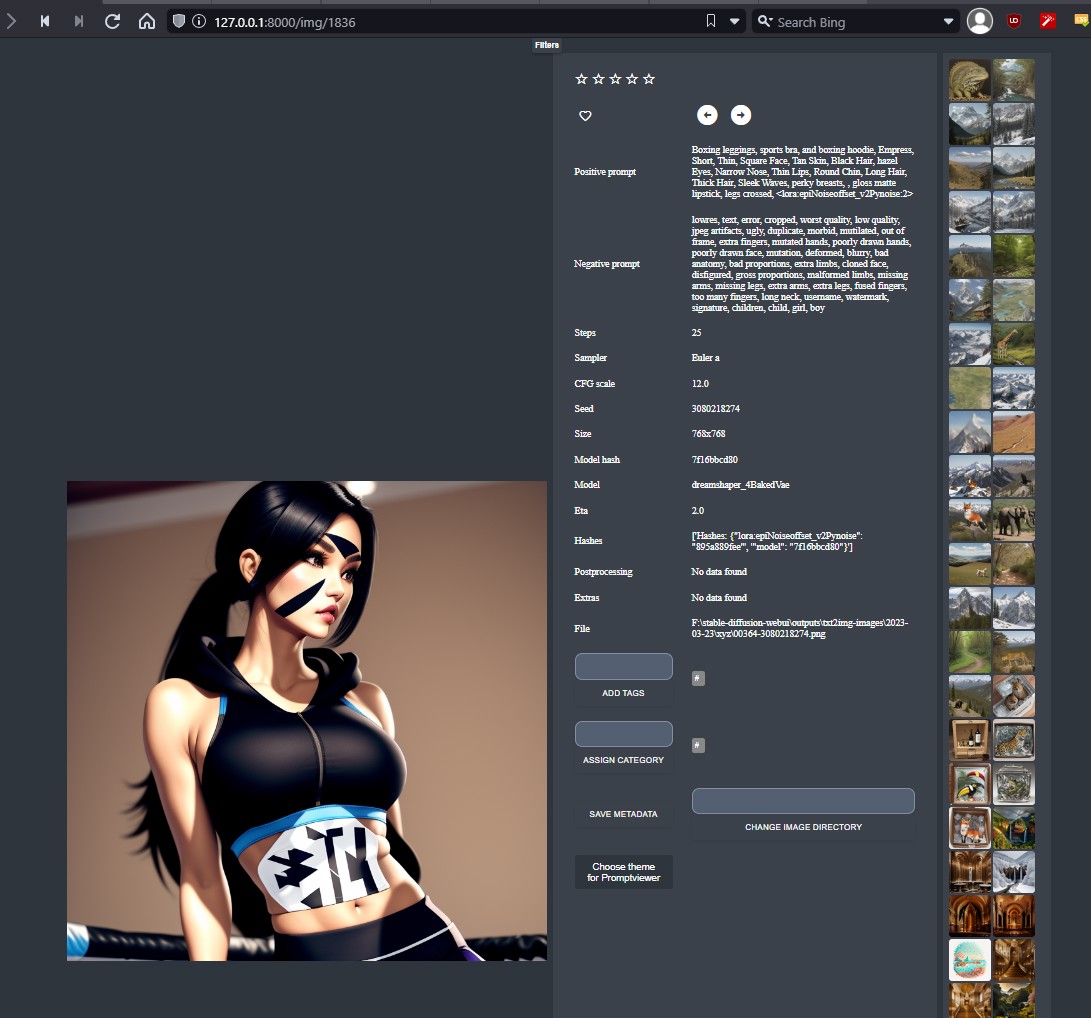Open the browser home page icon
Viewport: 1091px width, 1018px height.
click(x=146, y=20)
